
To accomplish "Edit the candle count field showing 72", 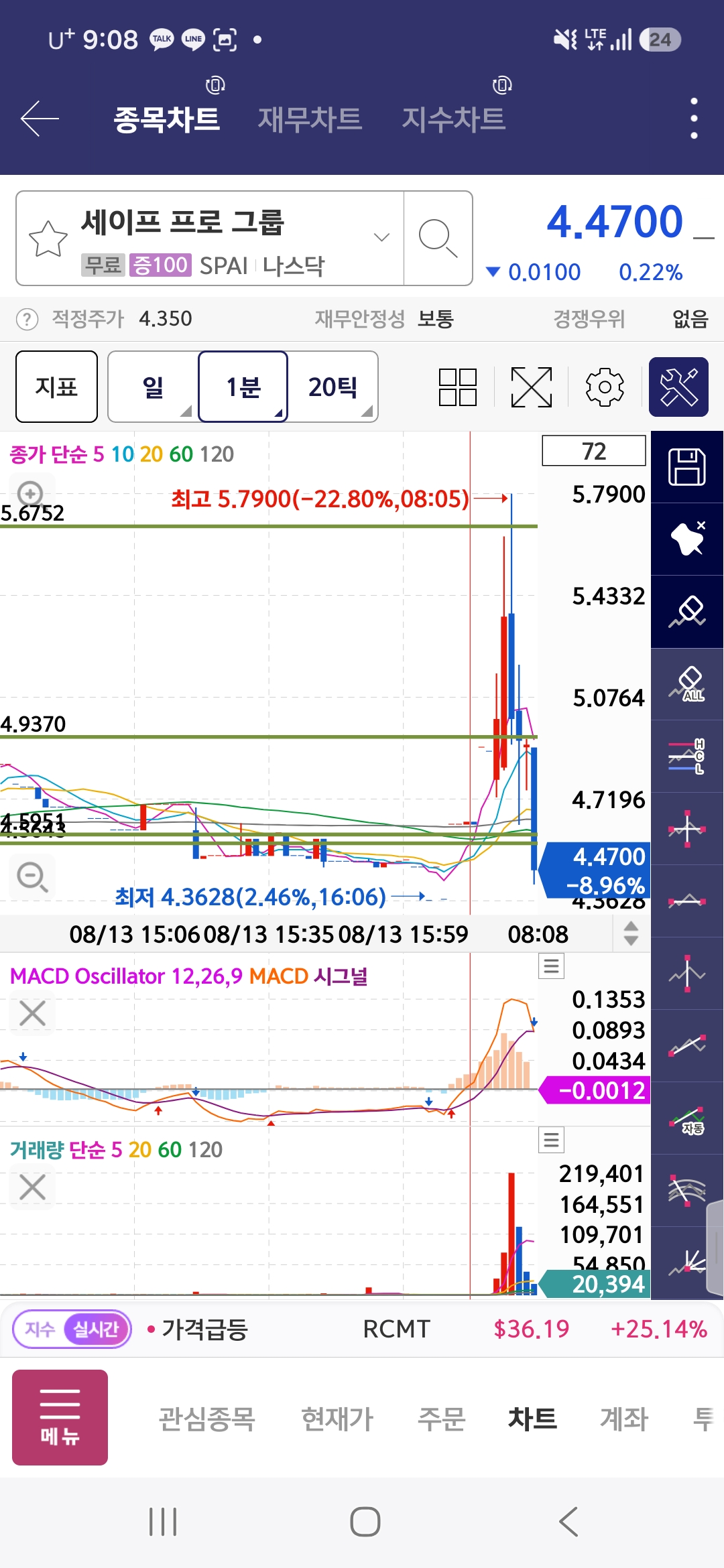I will point(594,450).
